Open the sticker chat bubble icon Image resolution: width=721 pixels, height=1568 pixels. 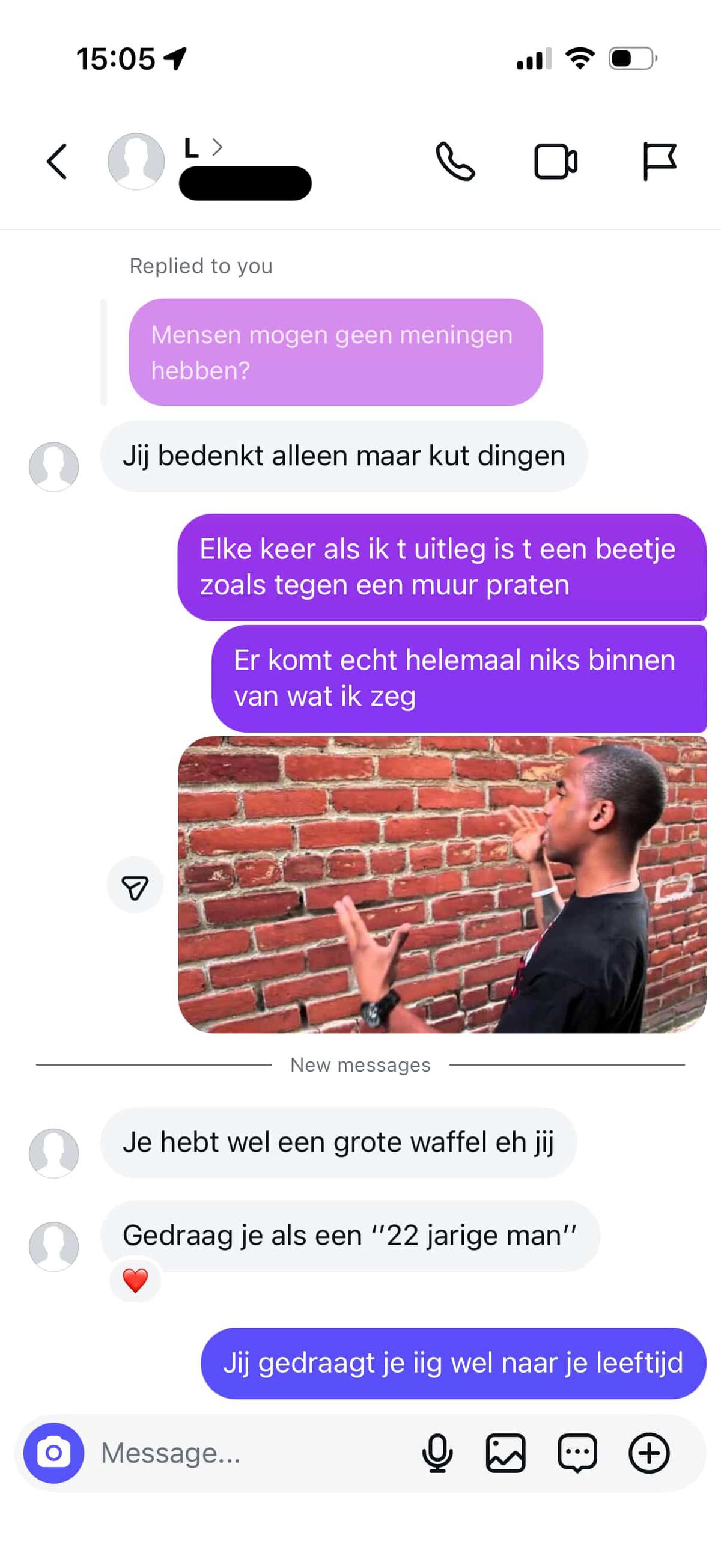[577, 1453]
